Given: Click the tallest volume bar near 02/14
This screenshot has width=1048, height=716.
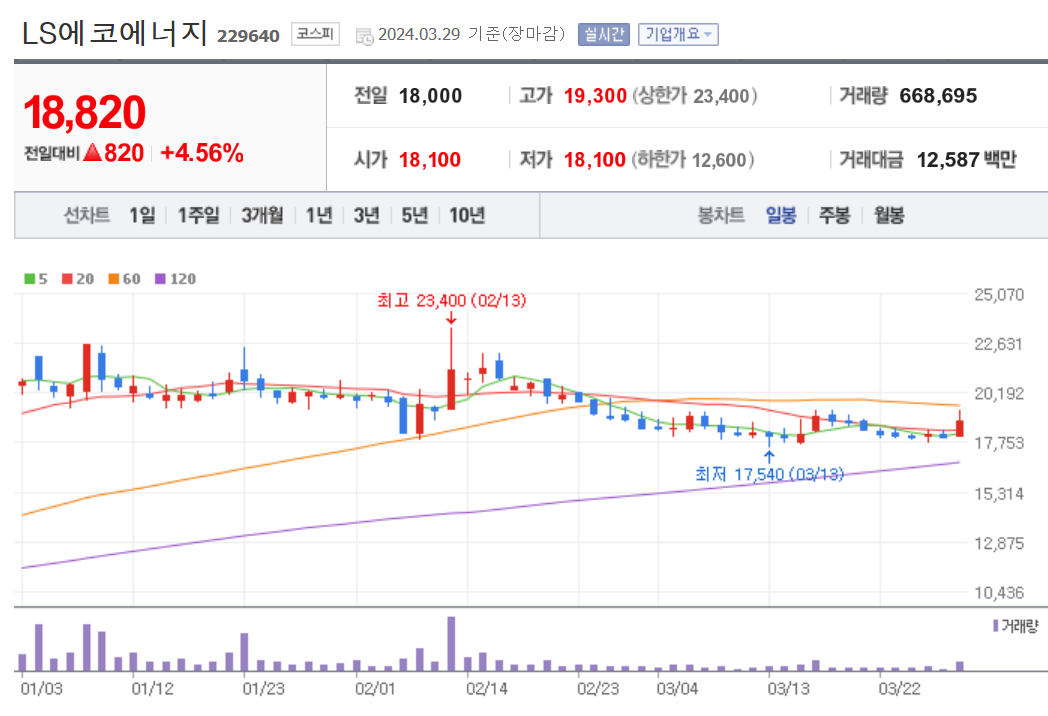Looking at the screenshot, I should point(451,644).
